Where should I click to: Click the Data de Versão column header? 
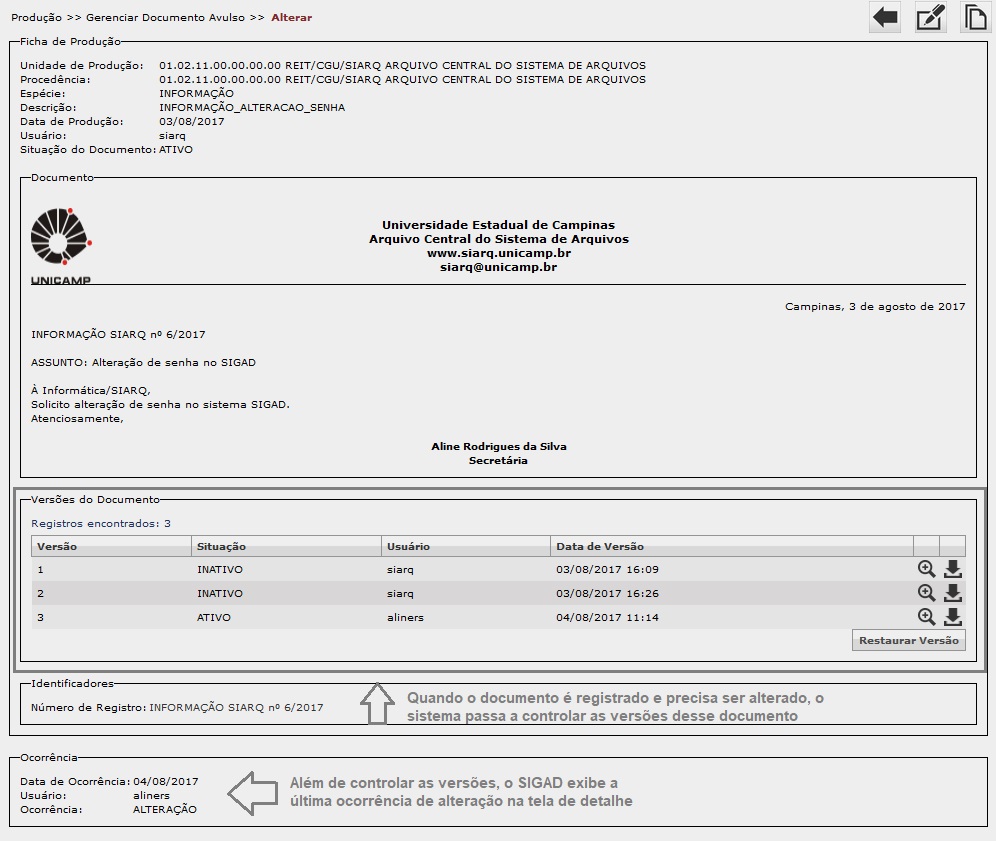(732, 546)
